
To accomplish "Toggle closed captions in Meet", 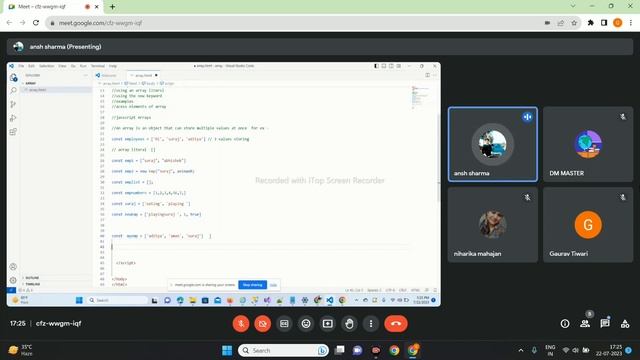I will 284,324.
